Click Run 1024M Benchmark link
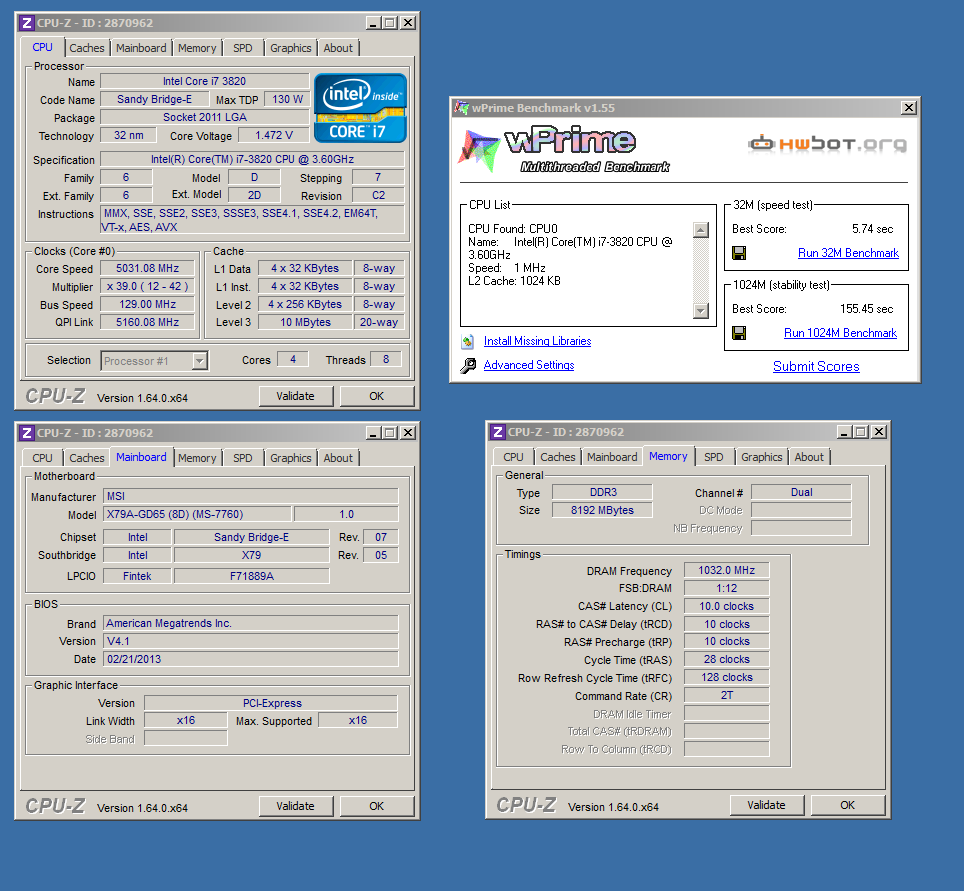 (840, 333)
